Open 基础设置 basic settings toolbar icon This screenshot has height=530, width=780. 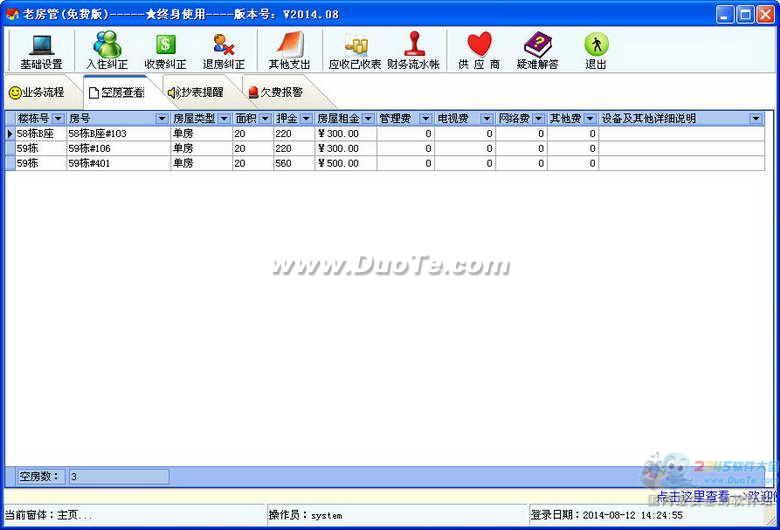(41, 51)
